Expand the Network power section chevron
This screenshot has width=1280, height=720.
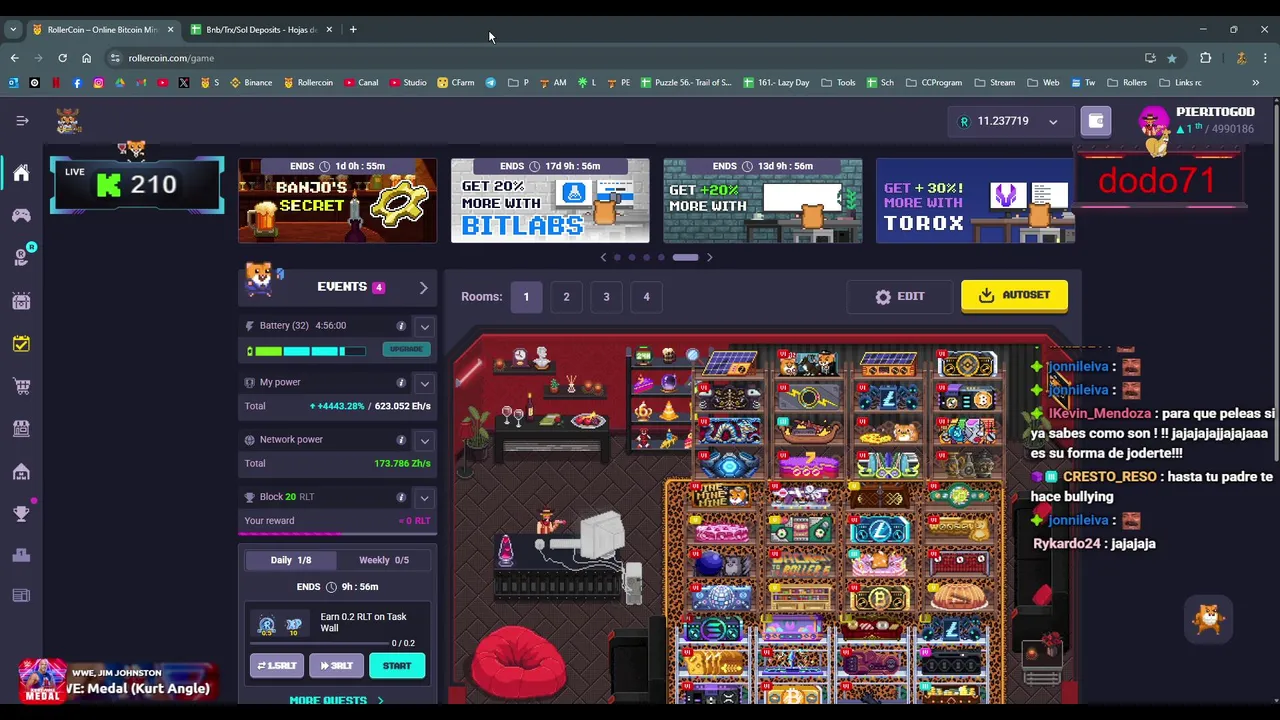pyautogui.click(x=424, y=440)
